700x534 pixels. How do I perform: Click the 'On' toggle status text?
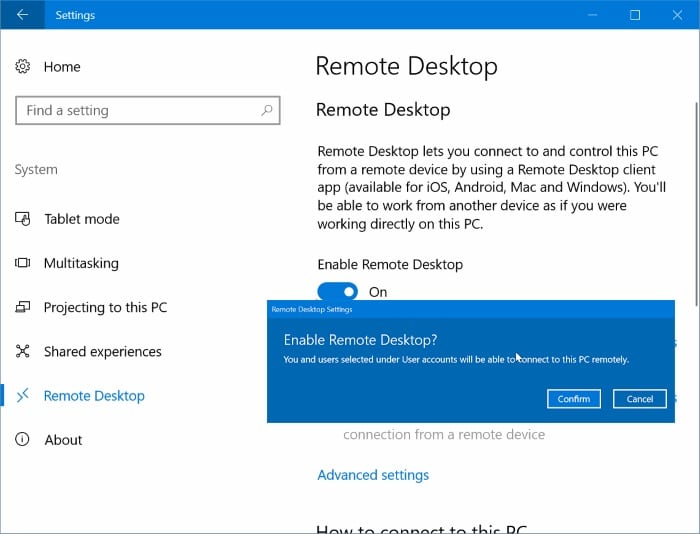coord(378,292)
